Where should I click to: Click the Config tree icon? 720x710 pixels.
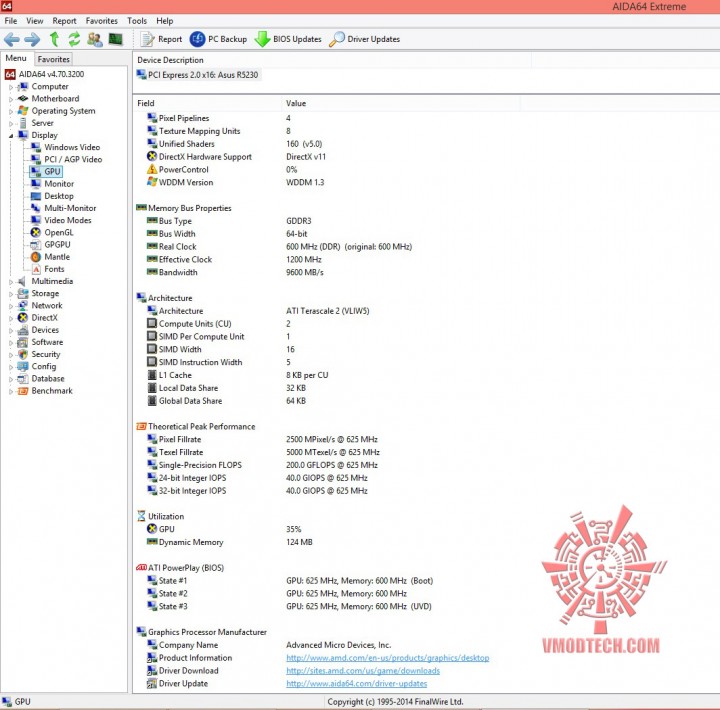click(23, 366)
